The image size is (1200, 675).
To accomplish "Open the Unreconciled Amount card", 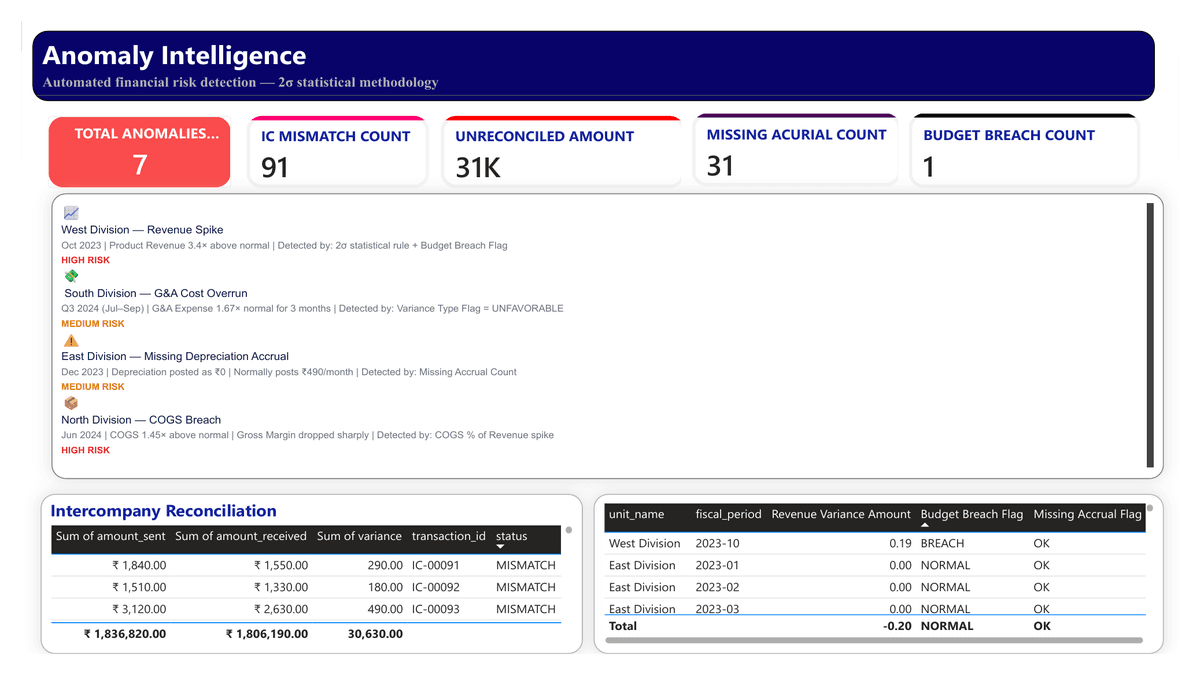I will (x=562, y=151).
